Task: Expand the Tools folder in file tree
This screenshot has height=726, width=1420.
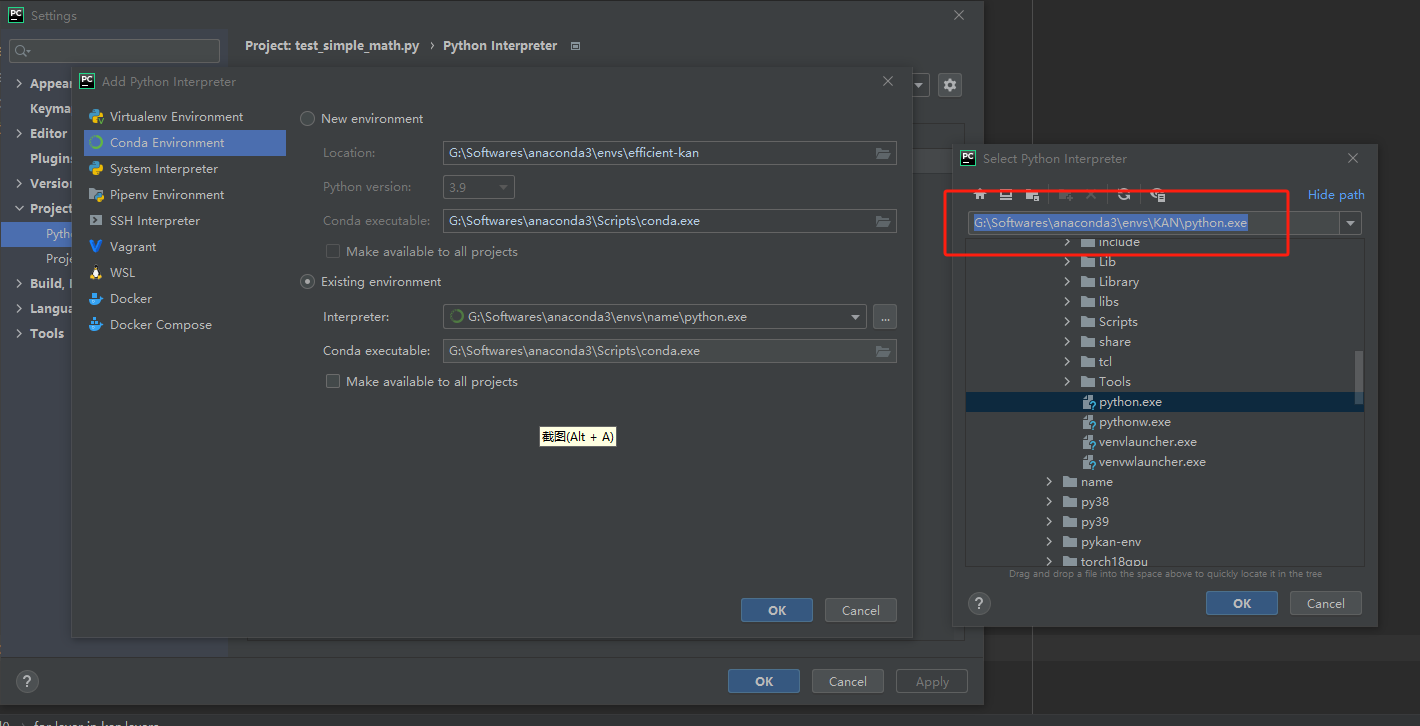Action: pos(1067,382)
